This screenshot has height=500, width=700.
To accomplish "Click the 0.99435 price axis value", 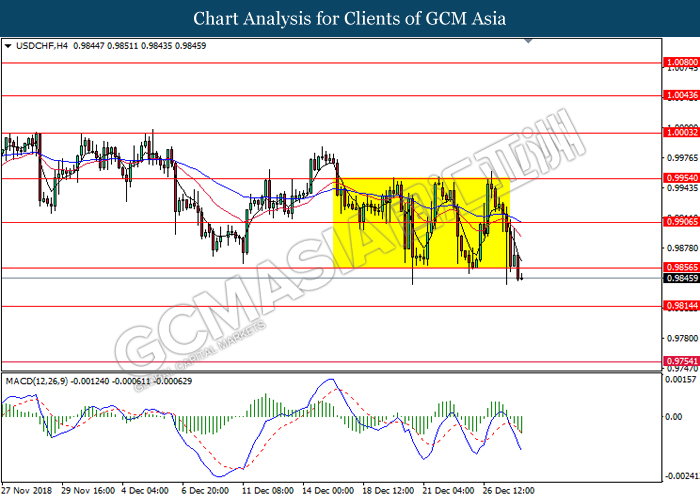I will coord(682,188).
